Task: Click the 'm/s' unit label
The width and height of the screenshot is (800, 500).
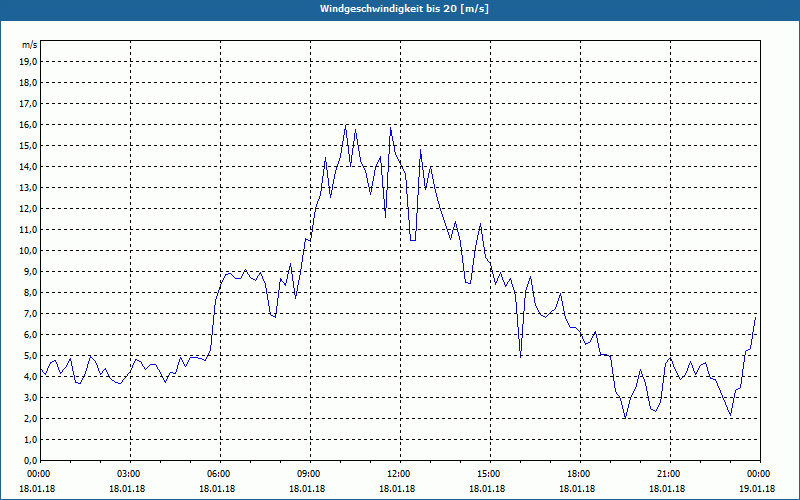Action: 29,45
